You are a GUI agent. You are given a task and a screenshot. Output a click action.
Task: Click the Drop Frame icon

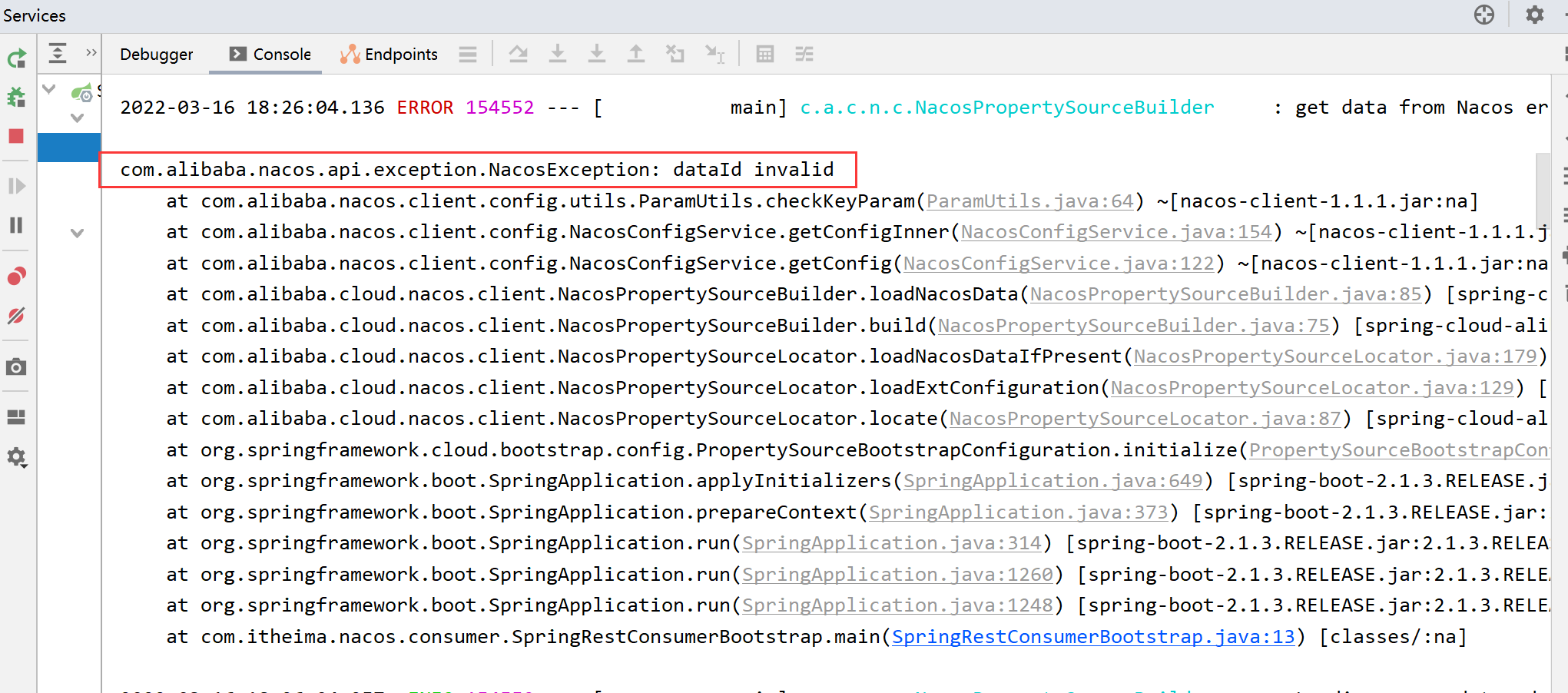(x=675, y=54)
